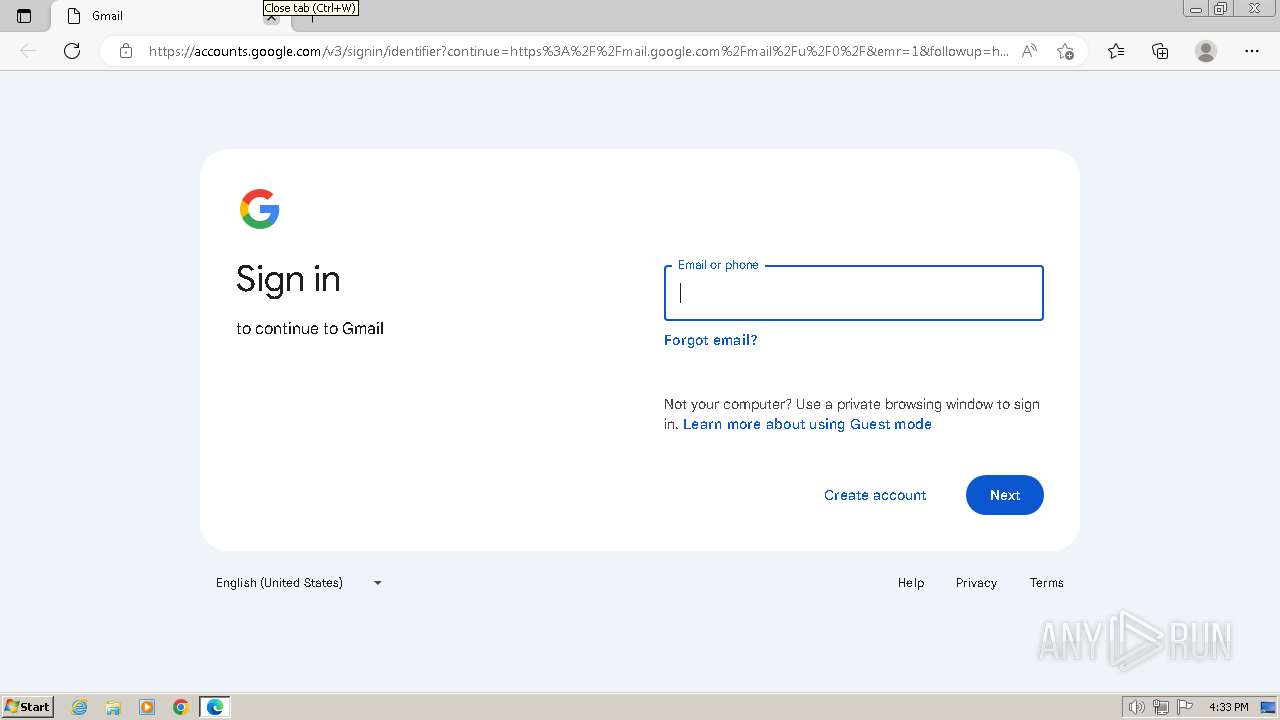Restore down the browser window
The height and width of the screenshot is (720, 1280).
tap(1221, 9)
